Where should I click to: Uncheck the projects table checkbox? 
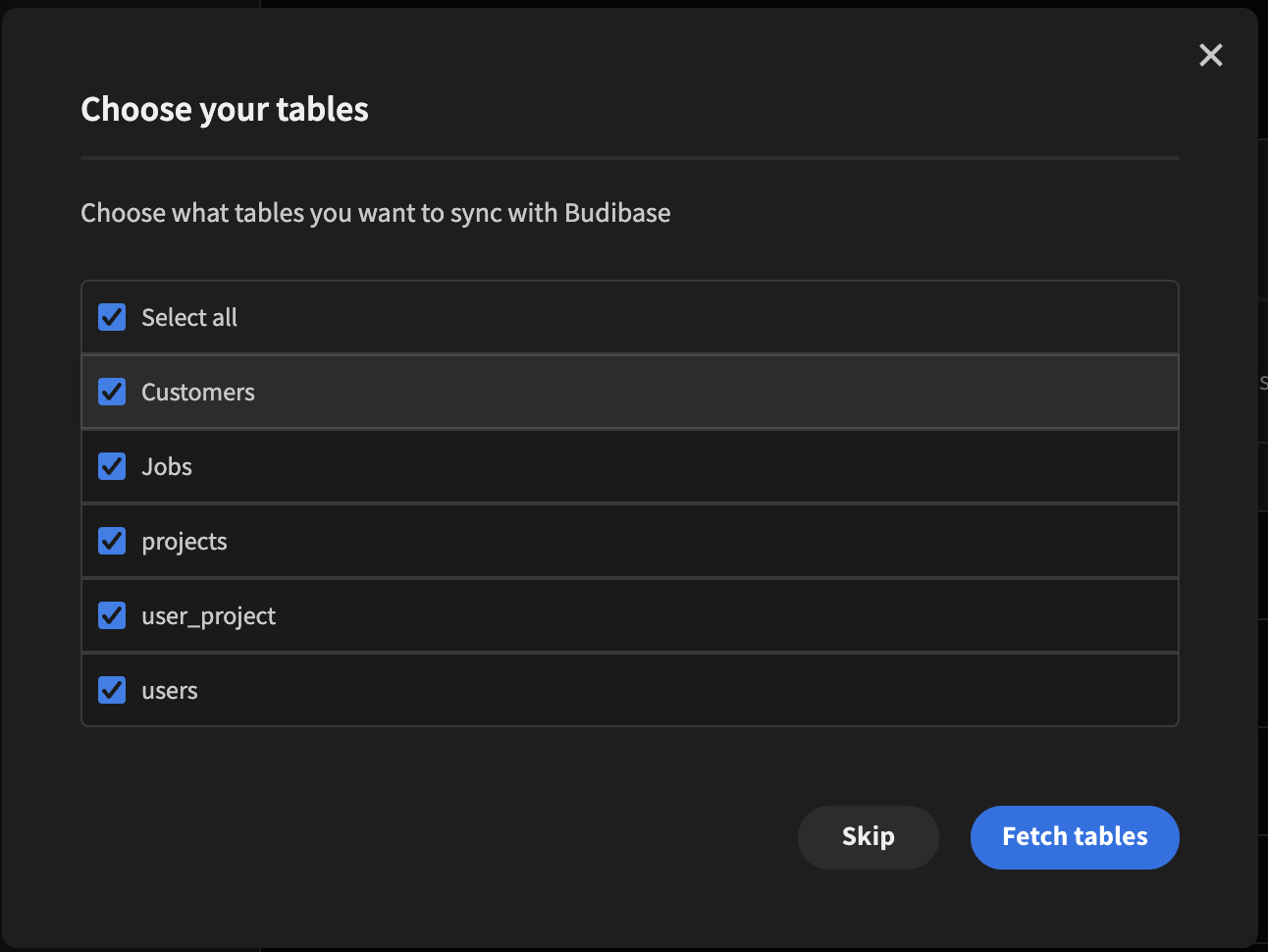111,541
